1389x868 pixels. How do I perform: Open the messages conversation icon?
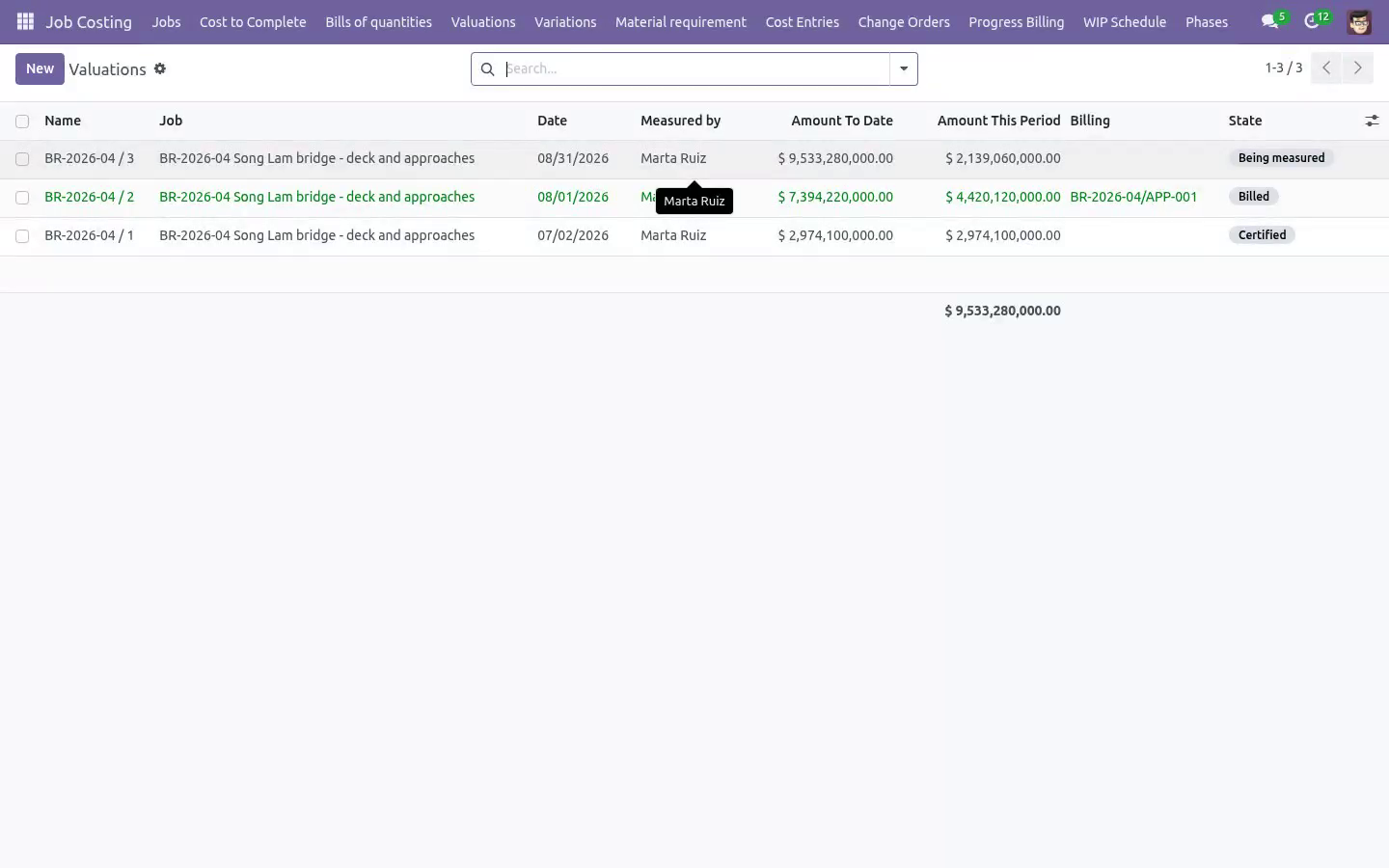[1270, 21]
